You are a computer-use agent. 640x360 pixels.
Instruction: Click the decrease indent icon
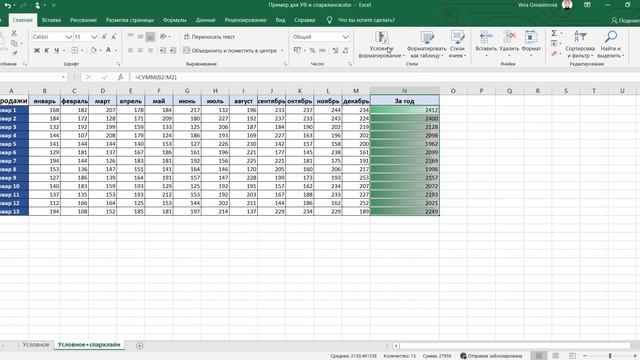pos(163,50)
